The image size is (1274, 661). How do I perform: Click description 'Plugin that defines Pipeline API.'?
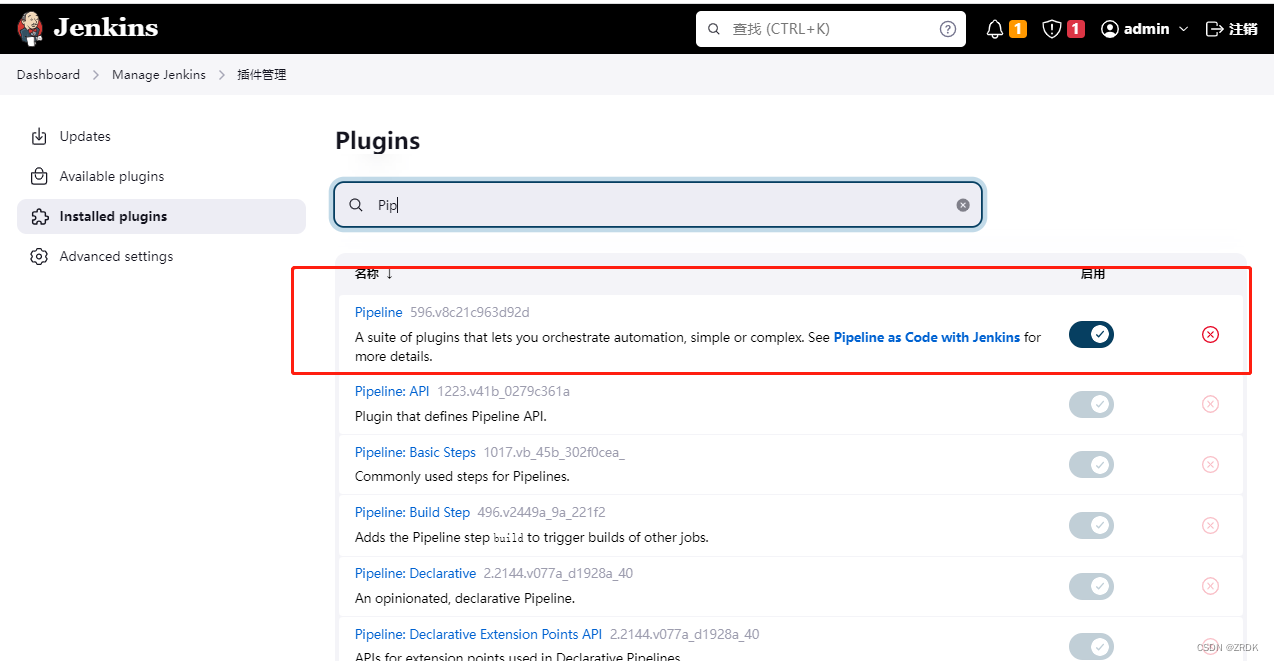pos(451,416)
